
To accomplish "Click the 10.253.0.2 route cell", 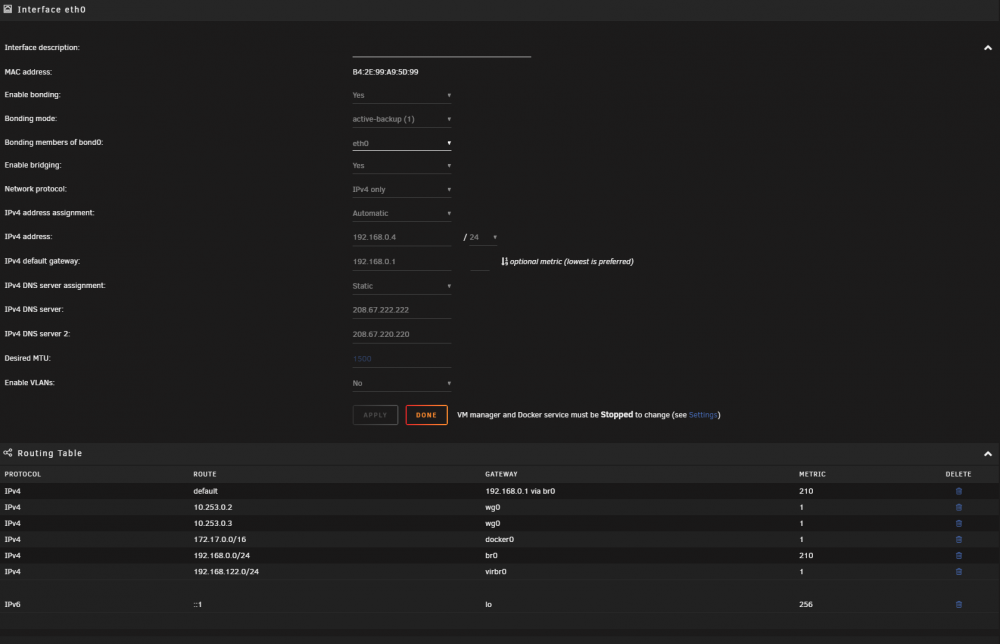I will (x=213, y=508).
